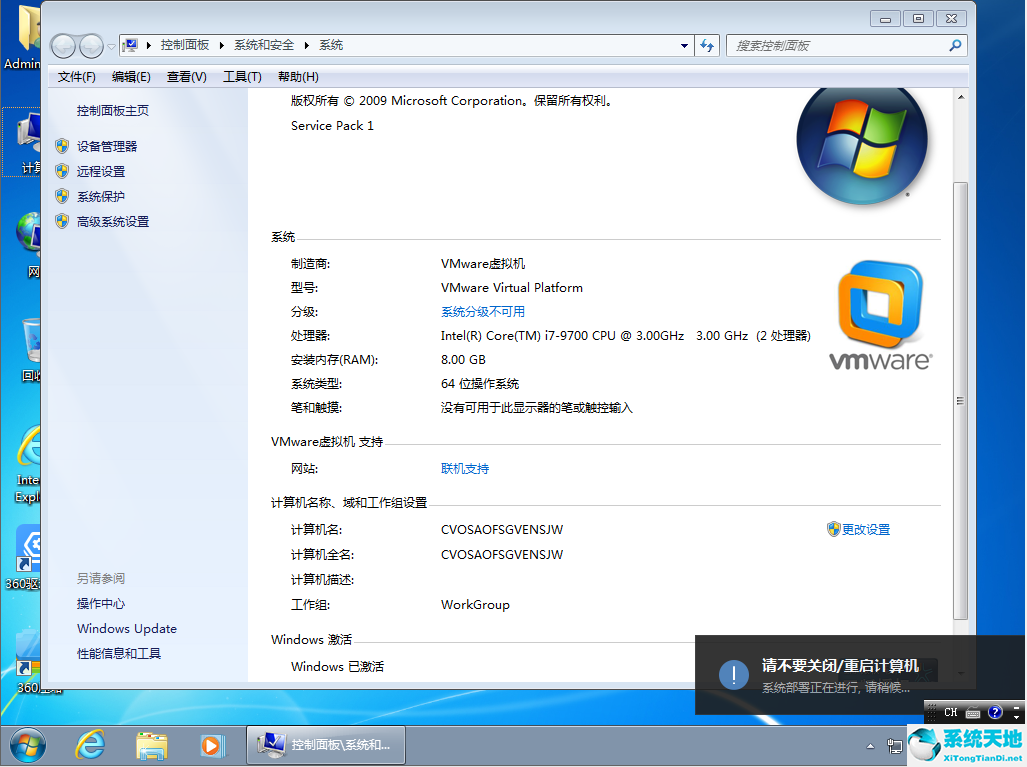Click the language bar help icon
The image size is (1027, 767).
[x=995, y=712]
